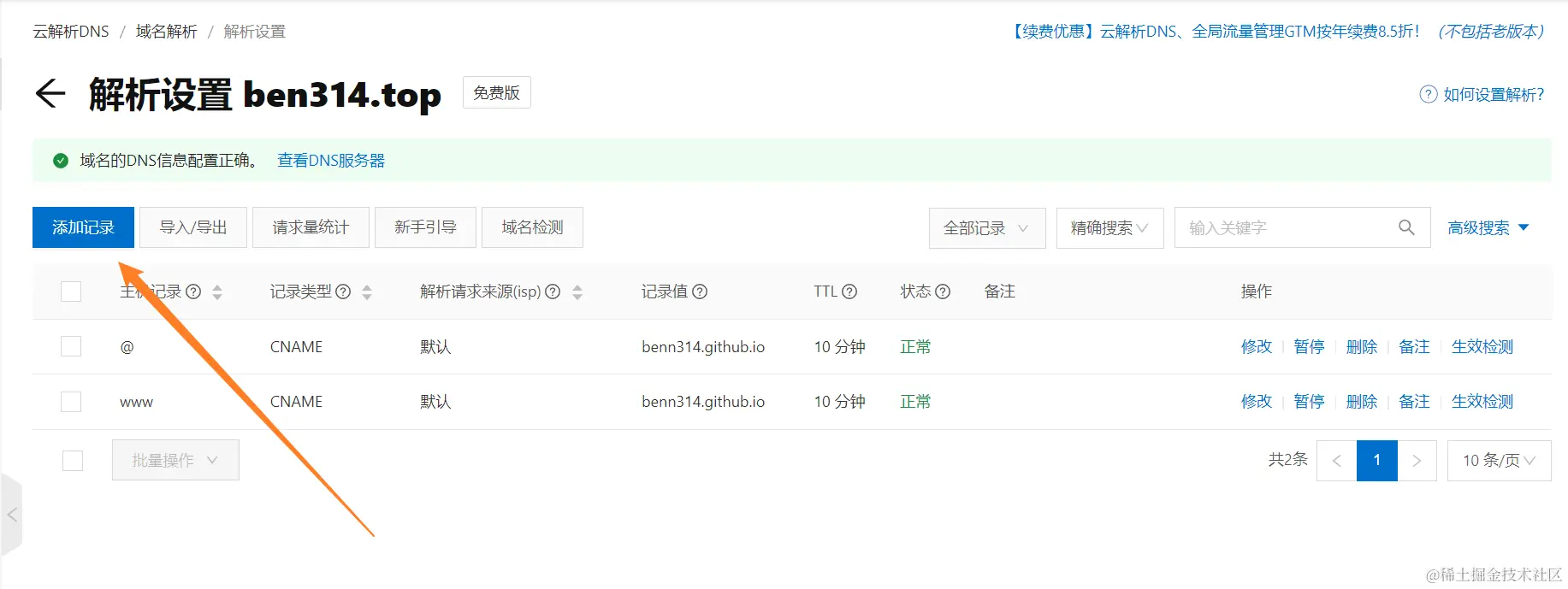Click 修改 for the @ record
The width and height of the screenshot is (1568, 589).
coord(1257,346)
